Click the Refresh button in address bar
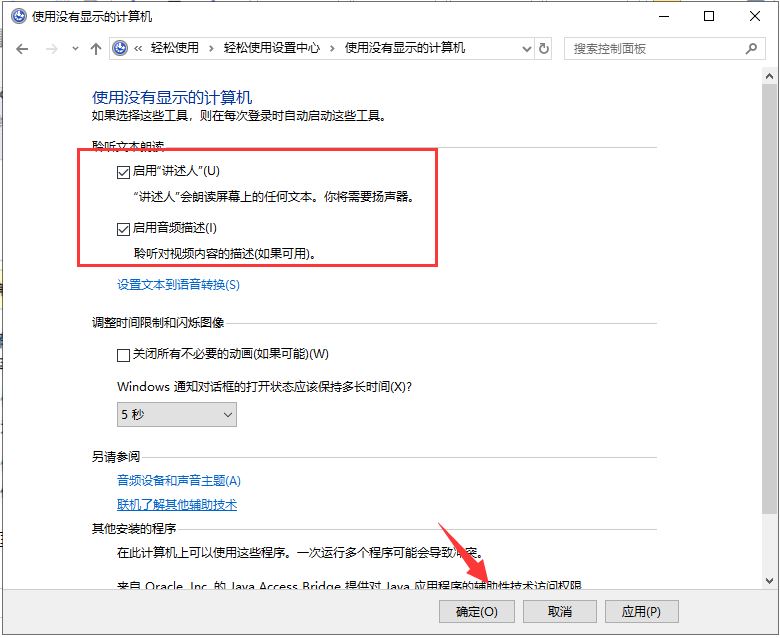780x638 pixels. (x=544, y=48)
